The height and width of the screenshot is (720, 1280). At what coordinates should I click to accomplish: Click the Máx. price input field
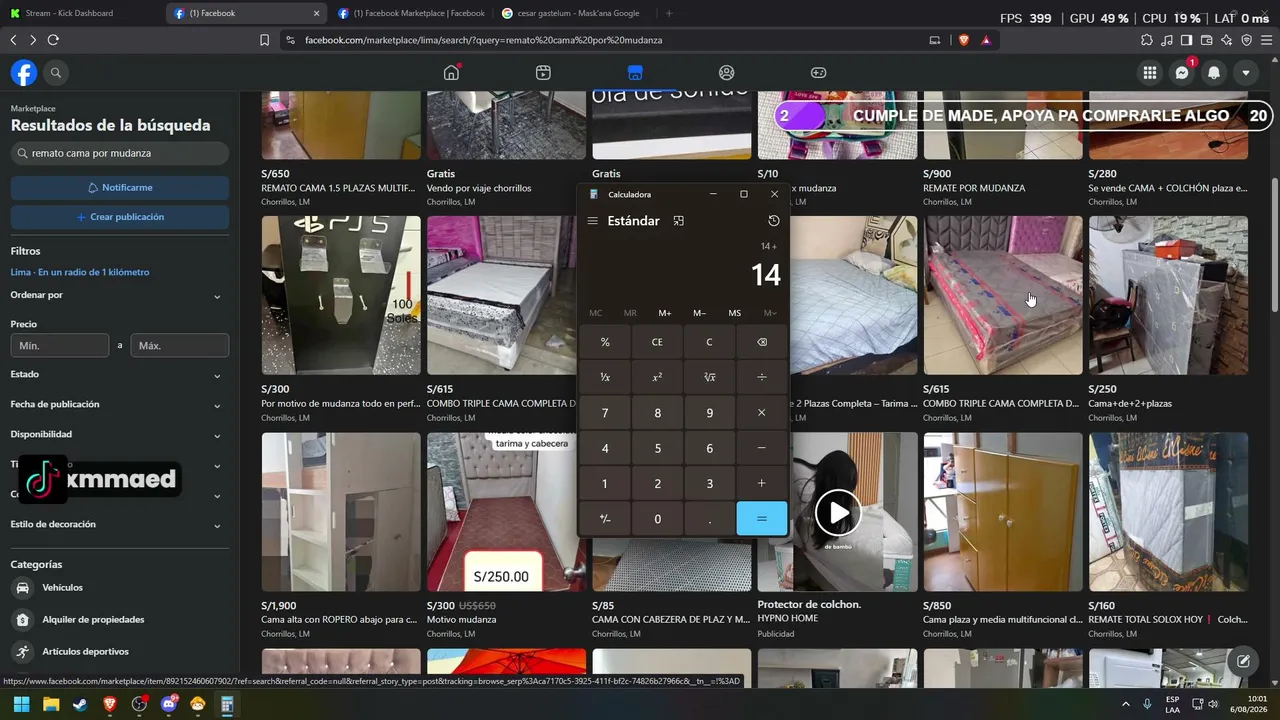180,346
